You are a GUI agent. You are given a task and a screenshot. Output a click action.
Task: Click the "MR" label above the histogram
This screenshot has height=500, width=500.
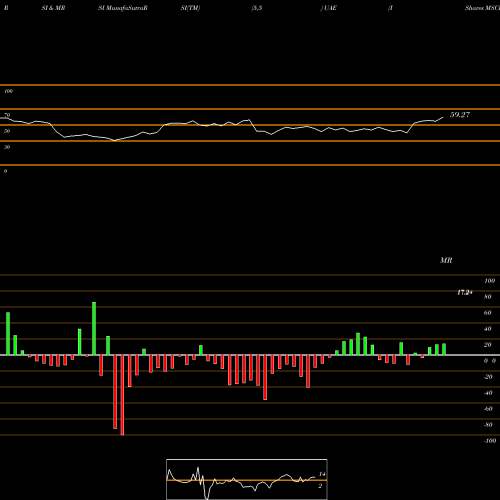[x=446, y=260]
